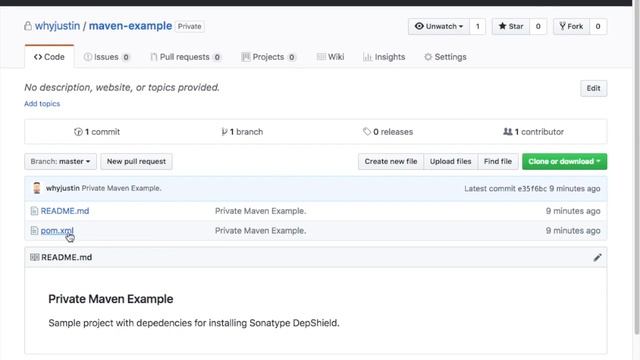Image resolution: width=640 pixels, height=360 pixels.
Task: Click the Sample project description text
Action: tap(194, 323)
